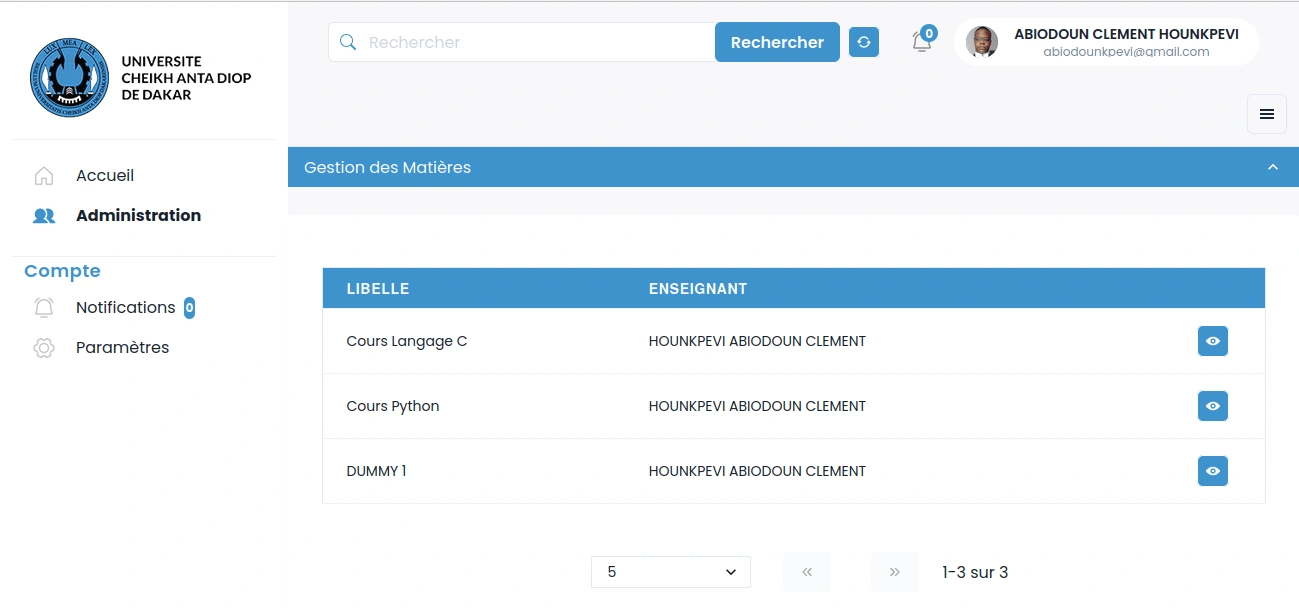Click the sidebar Notifications bell icon
Image resolution: width=1299 pixels, height=608 pixels.
coord(44,308)
